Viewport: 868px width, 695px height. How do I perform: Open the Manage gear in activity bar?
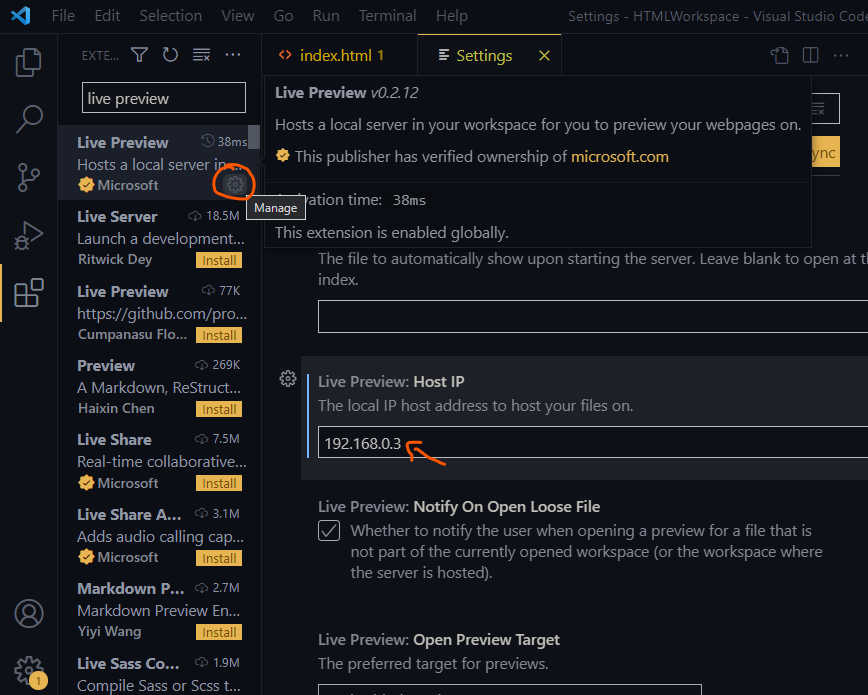[x=29, y=671]
